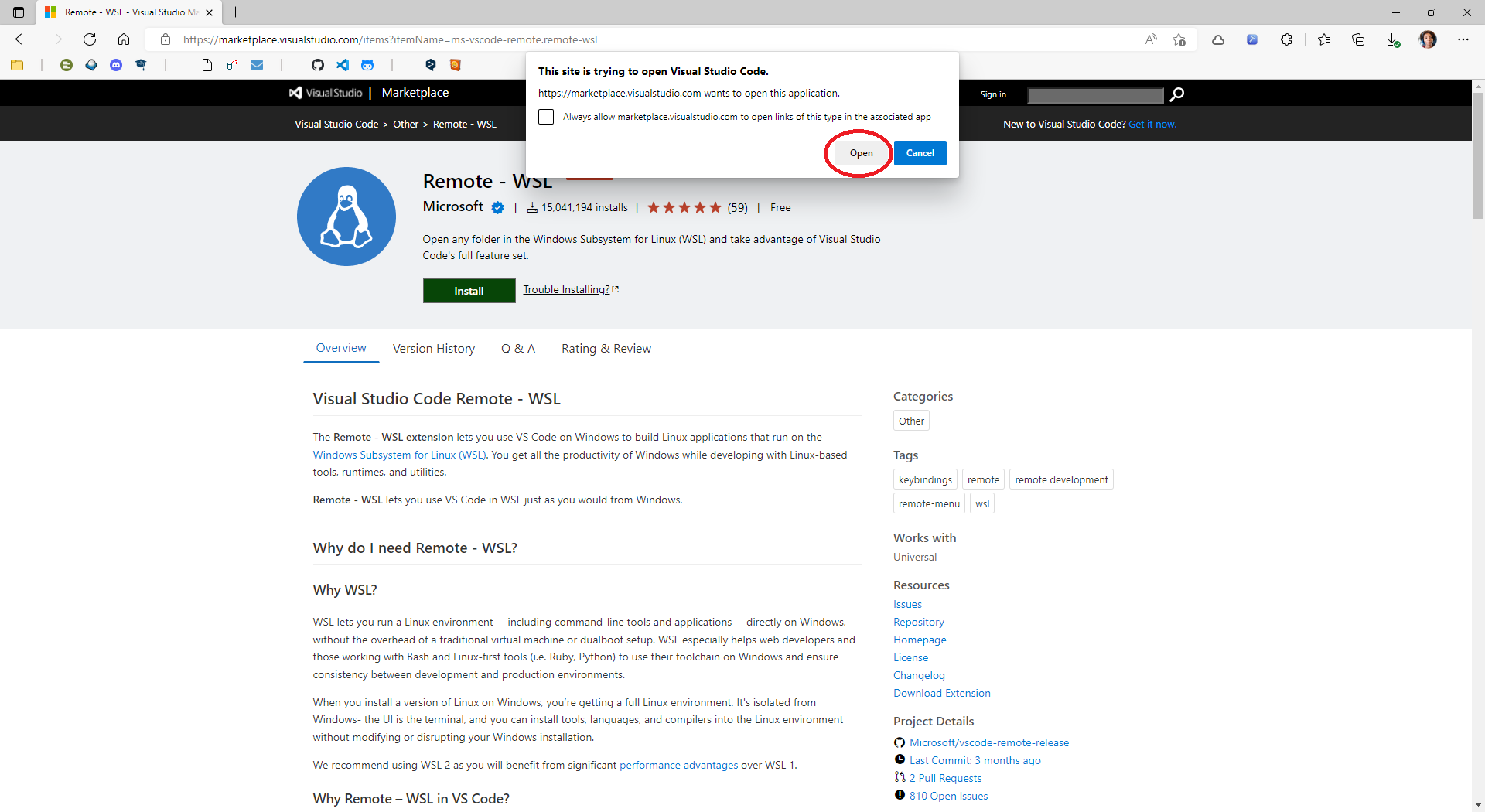
Task: Go to Visual Studio Code breadcrumb
Action: point(336,124)
